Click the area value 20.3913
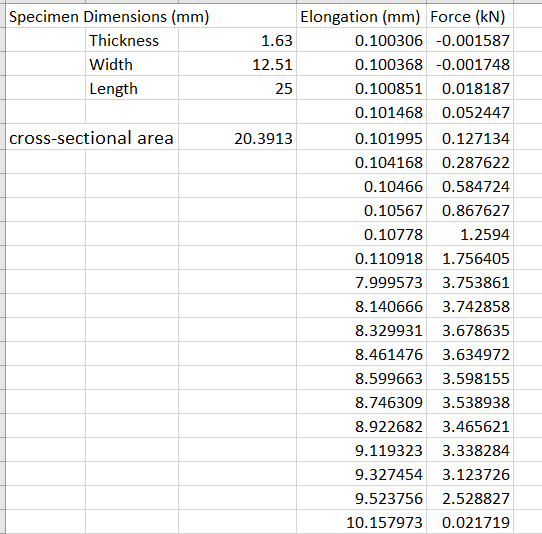 (237, 137)
